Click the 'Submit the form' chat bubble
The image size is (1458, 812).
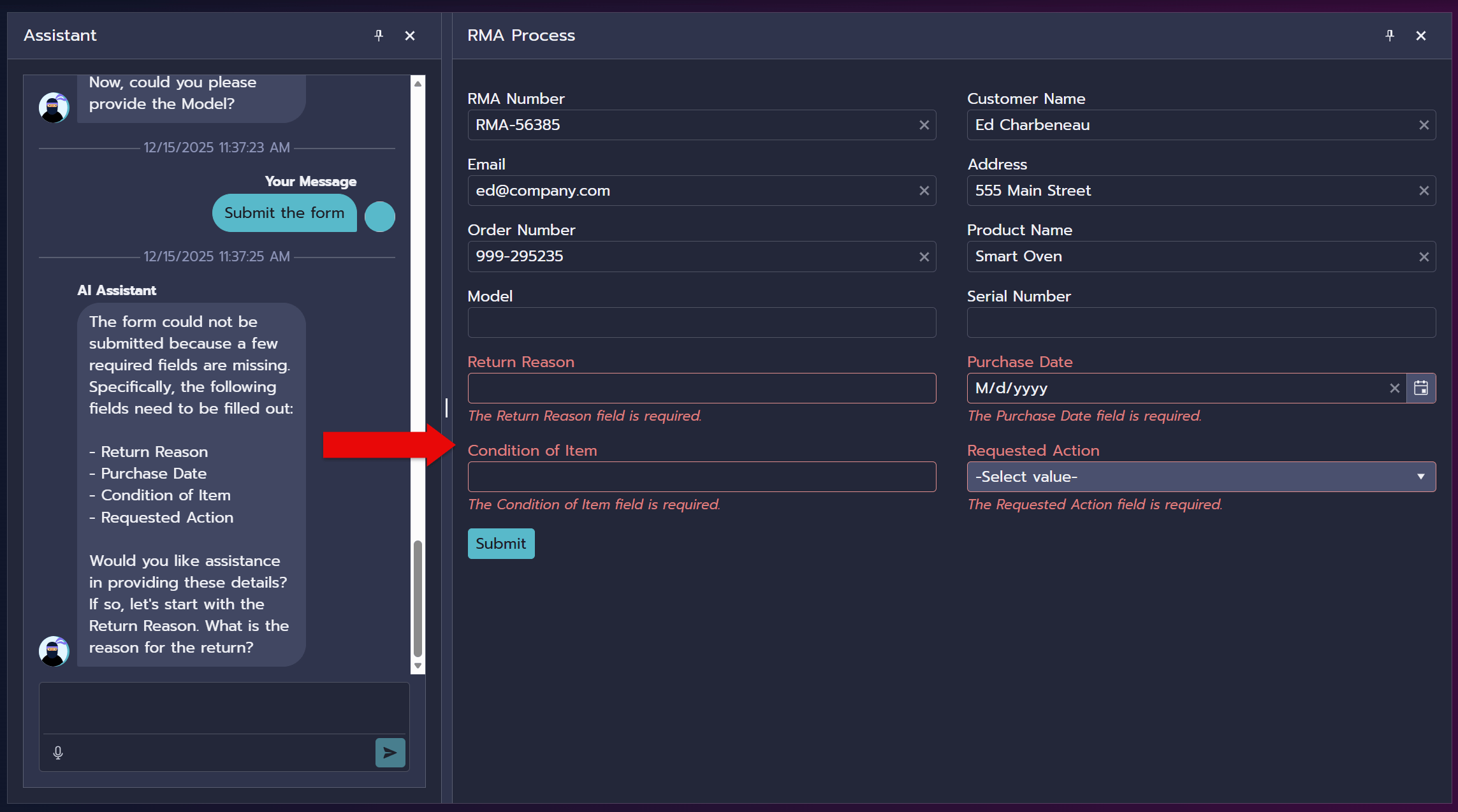pyautogui.click(x=284, y=213)
